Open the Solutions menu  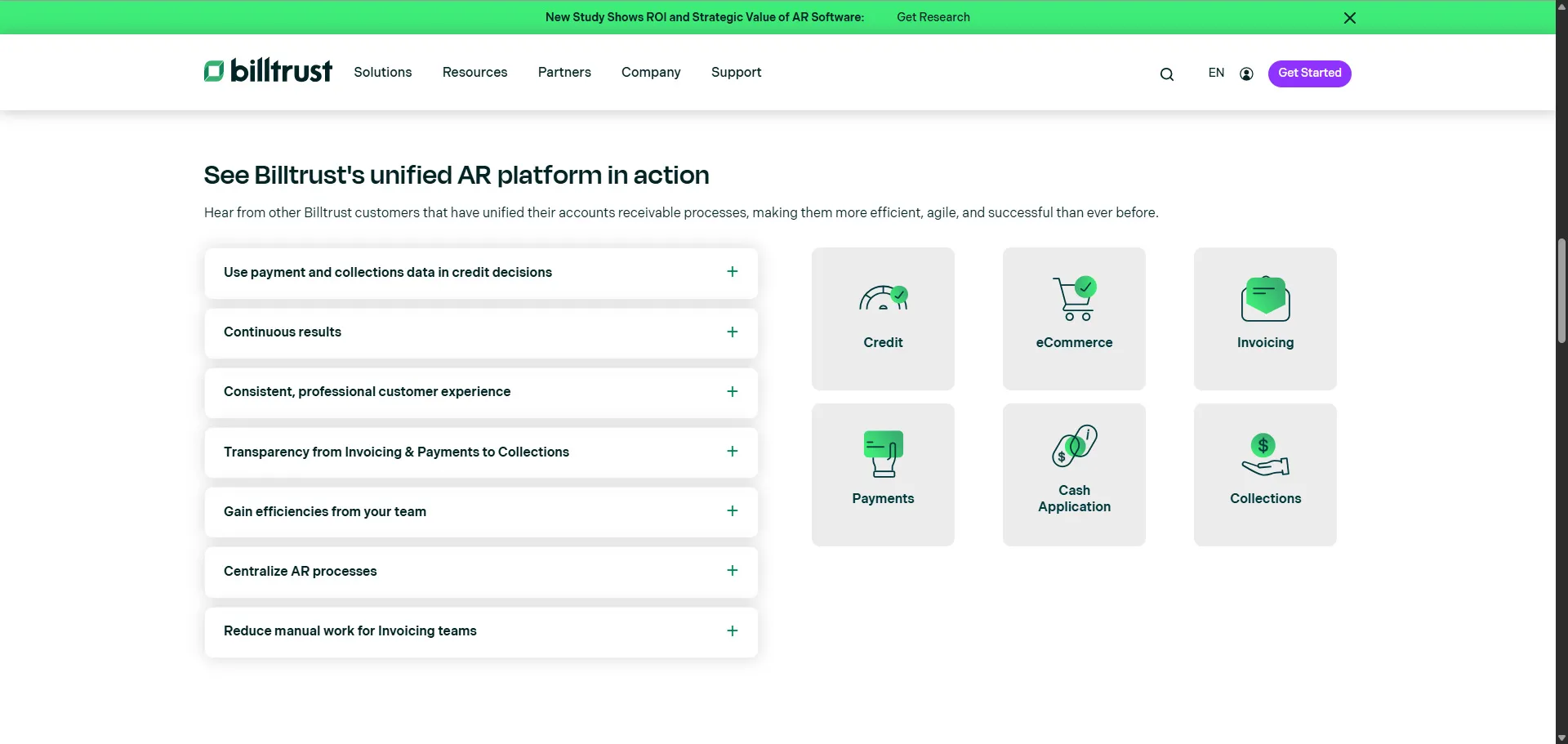[x=383, y=72]
